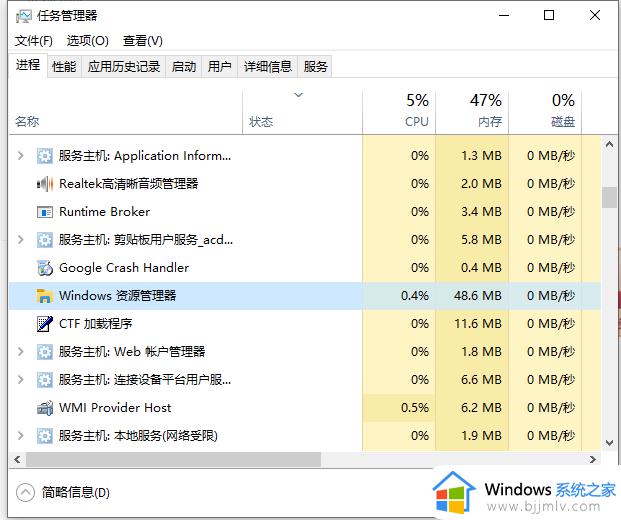Minimize the Task Manager window
Viewport: 621px width, 520px height.
[504, 15]
